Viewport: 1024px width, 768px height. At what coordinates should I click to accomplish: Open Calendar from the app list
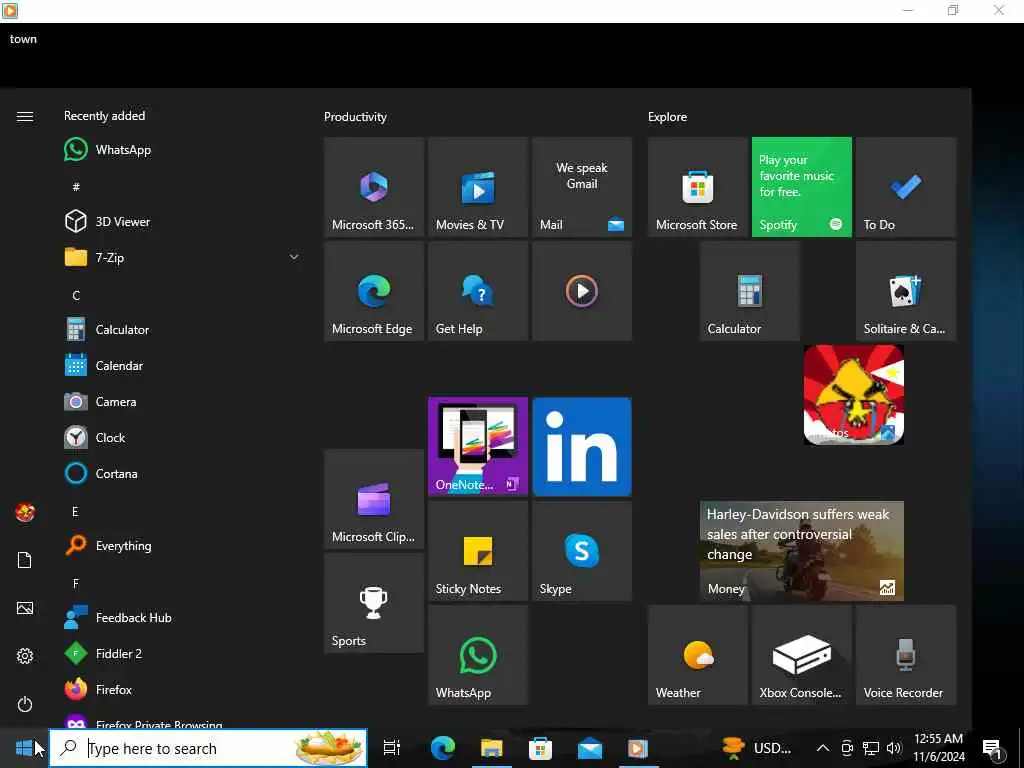click(x=183, y=366)
